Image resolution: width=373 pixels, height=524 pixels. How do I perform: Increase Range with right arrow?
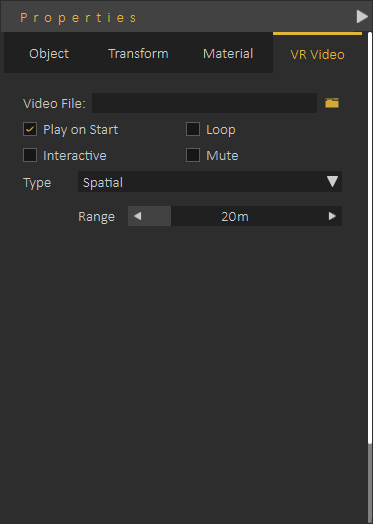pos(332,216)
